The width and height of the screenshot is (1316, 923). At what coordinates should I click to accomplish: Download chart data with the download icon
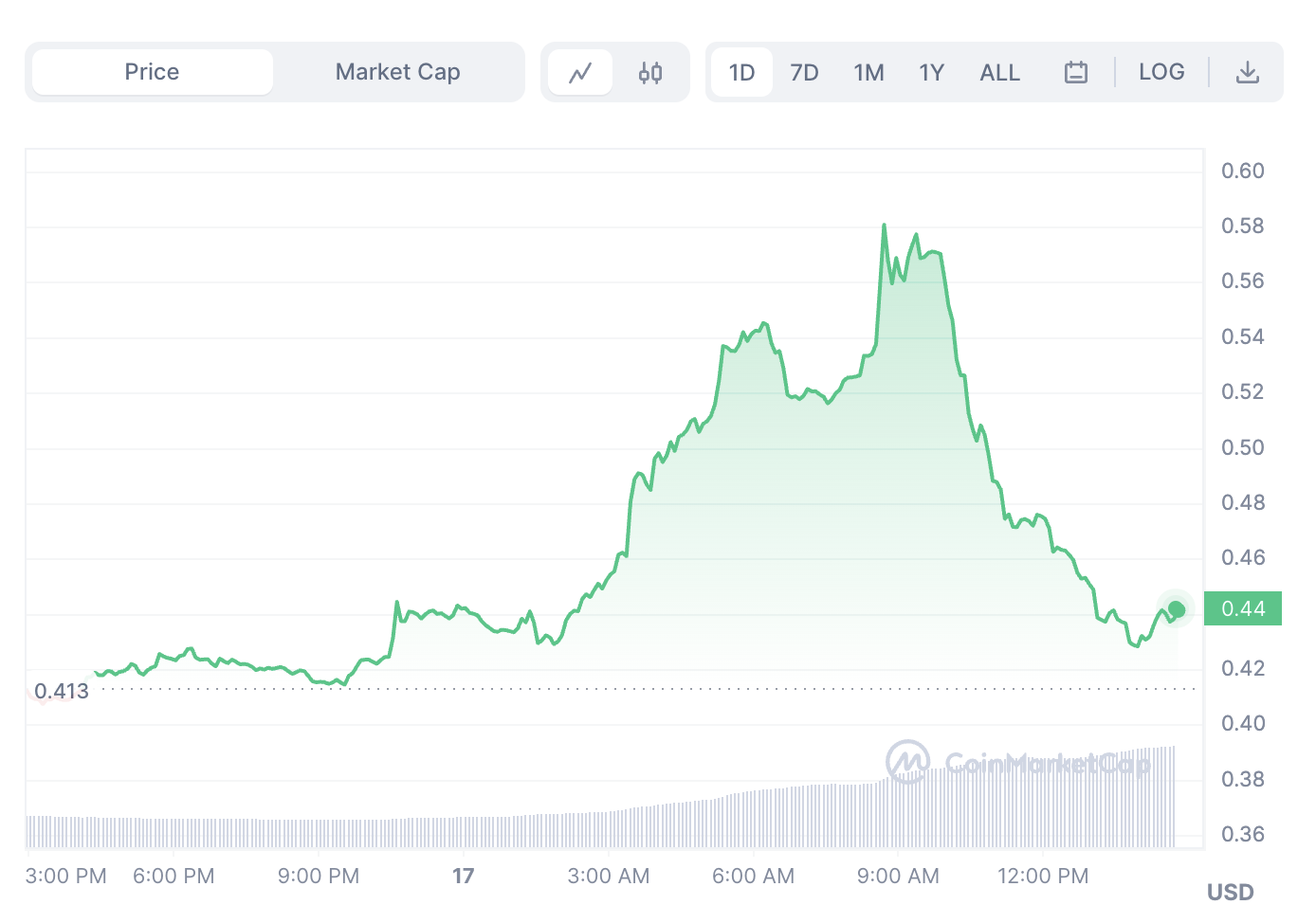[x=1248, y=72]
